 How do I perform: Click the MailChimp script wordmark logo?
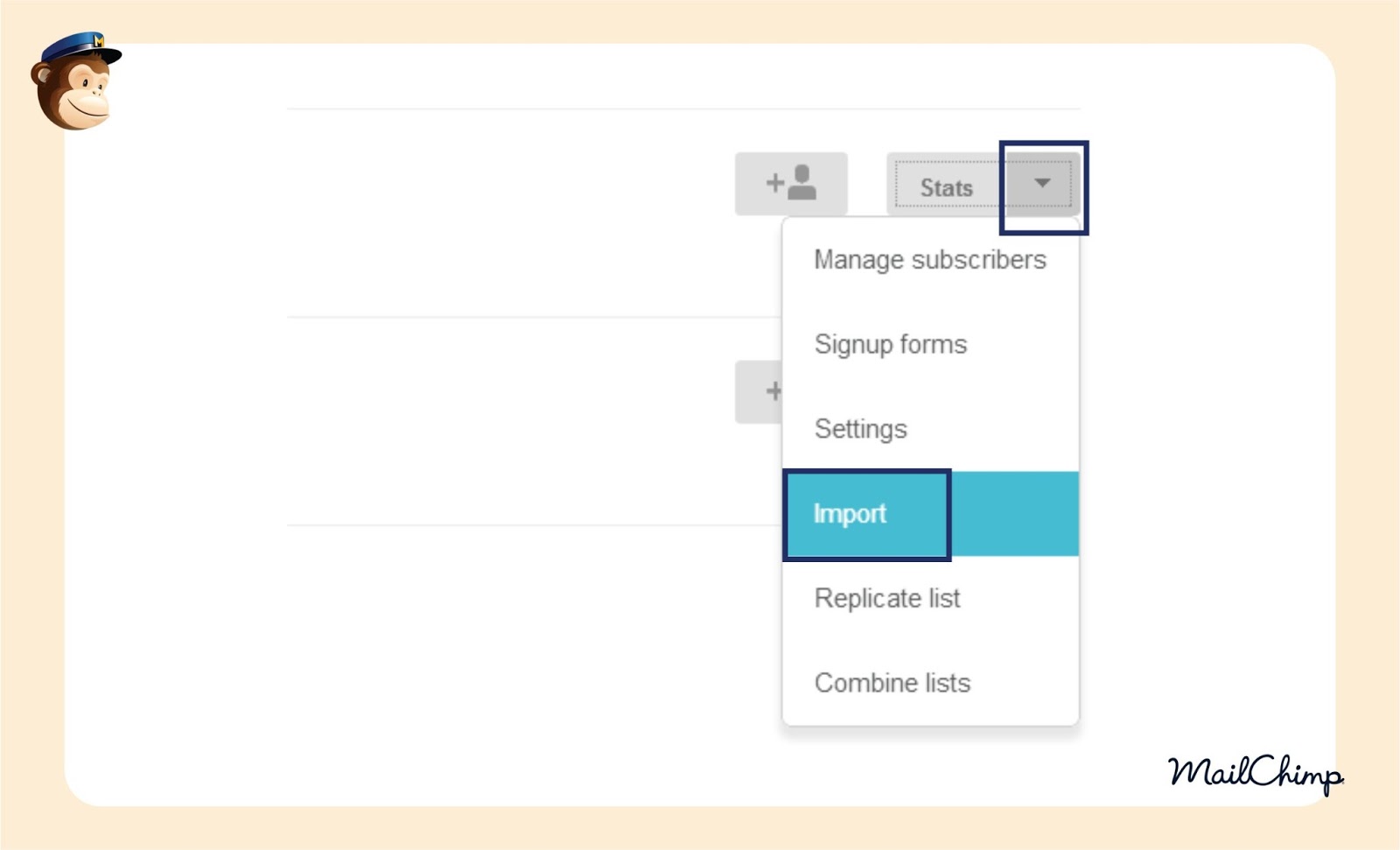click(x=1254, y=773)
